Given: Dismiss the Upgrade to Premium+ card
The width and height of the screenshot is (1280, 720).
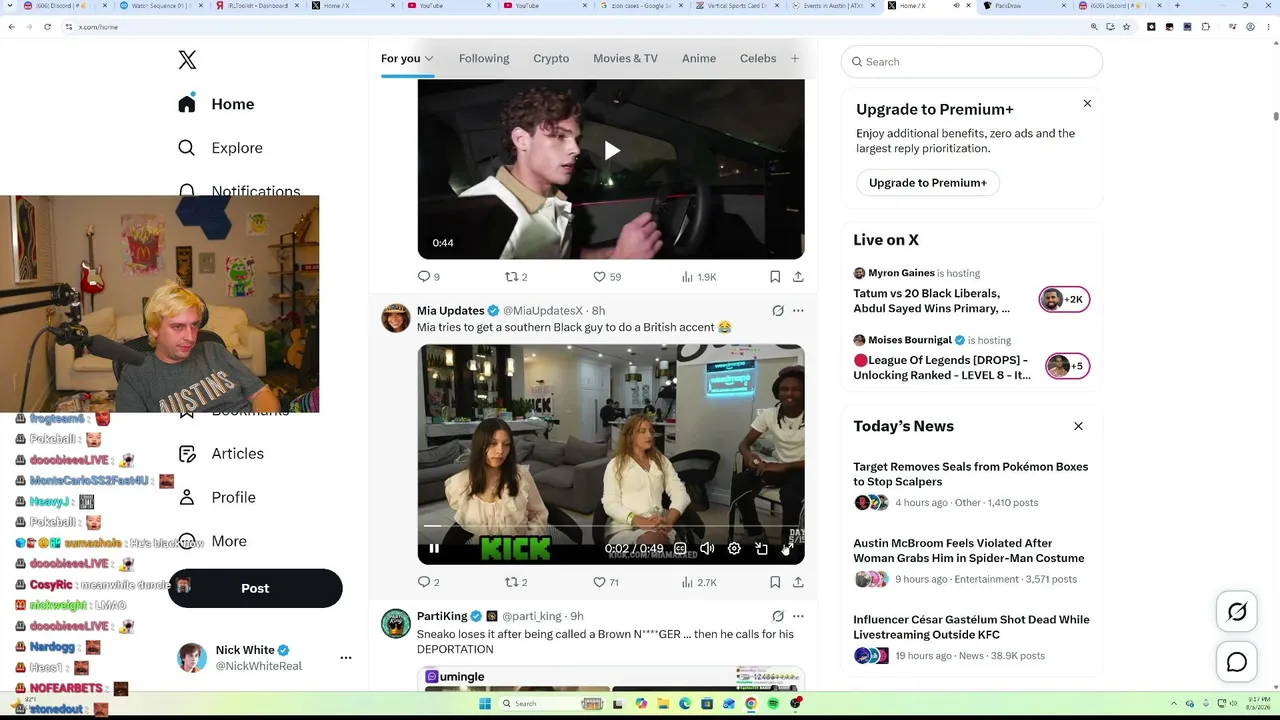Looking at the screenshot, I should [1087, 103].
